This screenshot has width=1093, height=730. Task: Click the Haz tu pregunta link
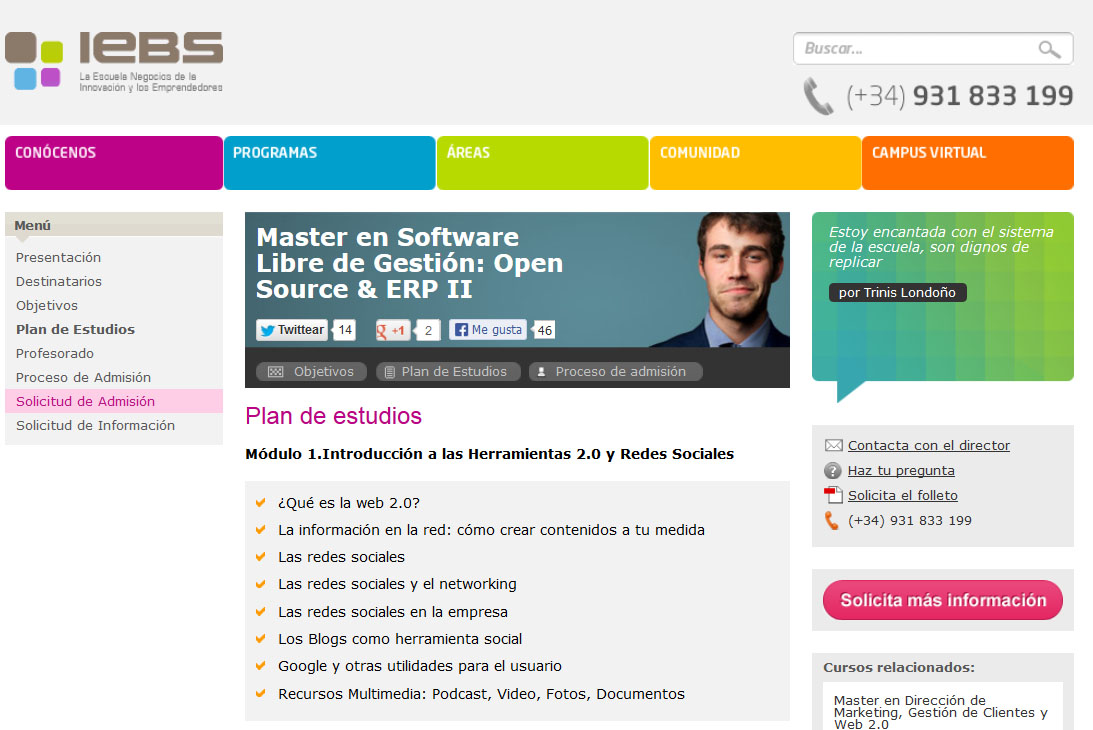pos(901,471)
